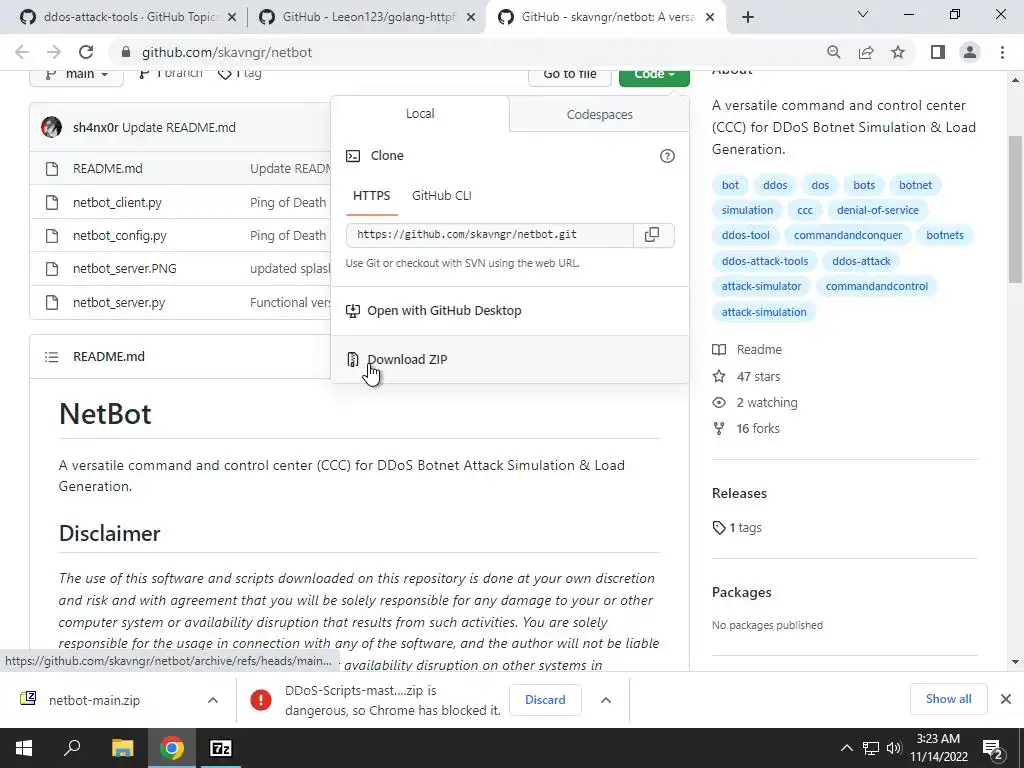Click Chrome icon in taskbar

tap(172, 748)
